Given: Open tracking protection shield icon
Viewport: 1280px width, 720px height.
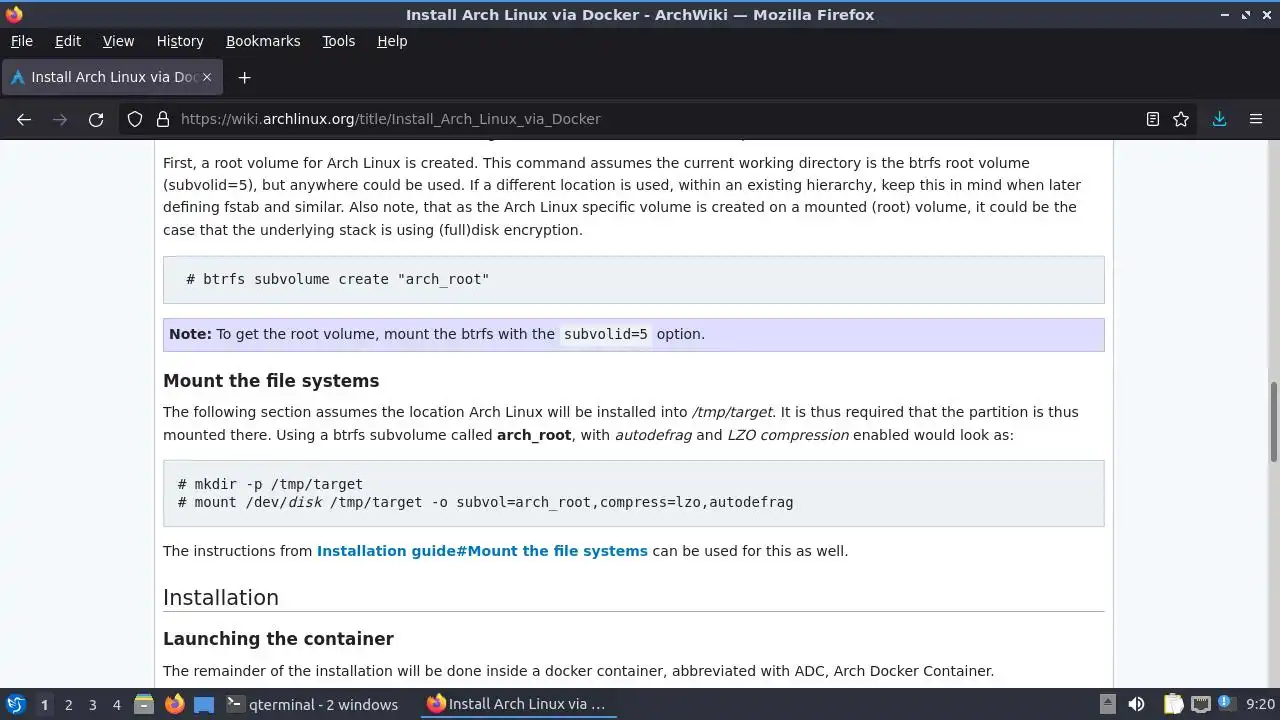Looking at the screenshot, I should 135,119.
